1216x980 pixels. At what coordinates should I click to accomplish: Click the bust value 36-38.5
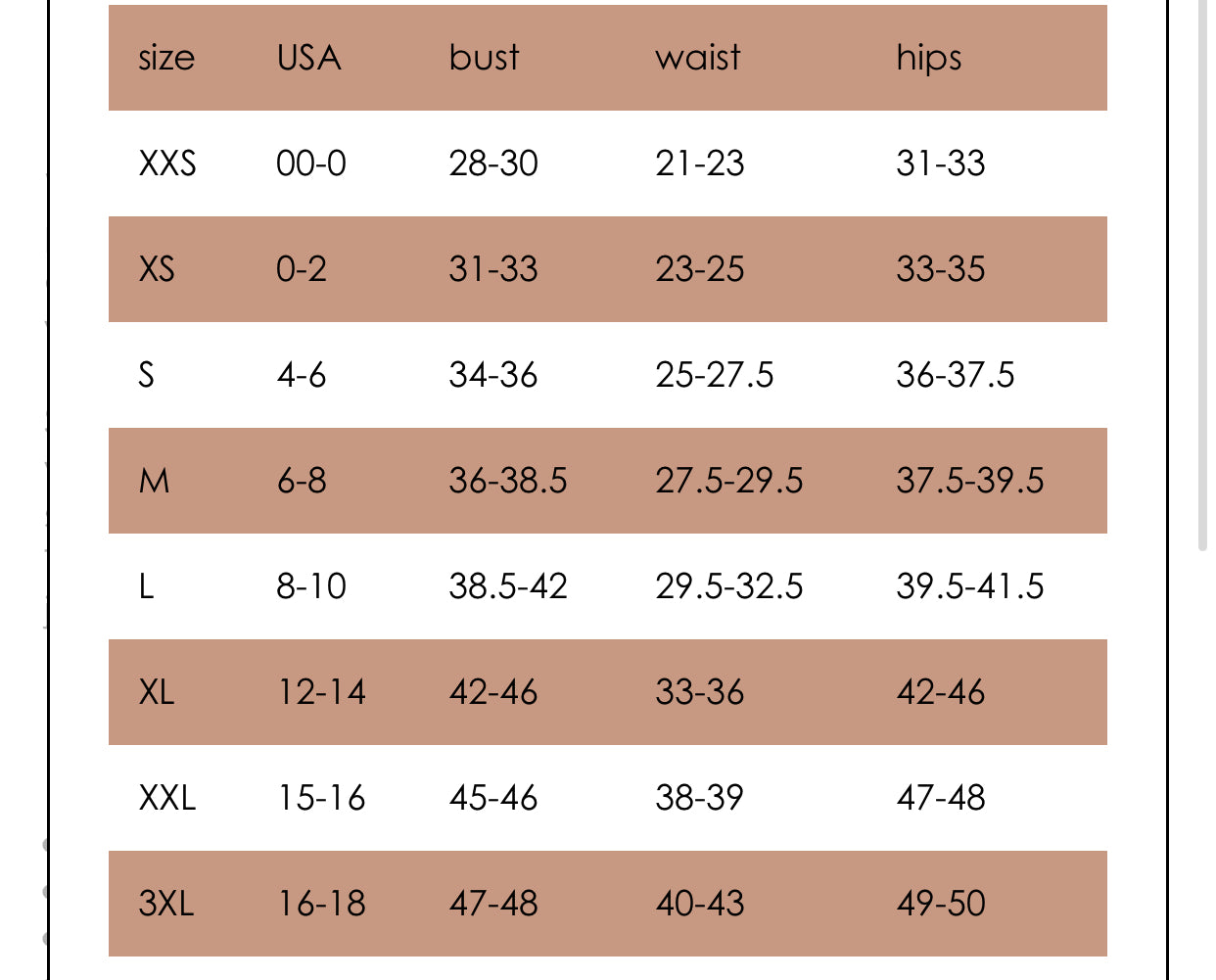[x=508, y=480]
